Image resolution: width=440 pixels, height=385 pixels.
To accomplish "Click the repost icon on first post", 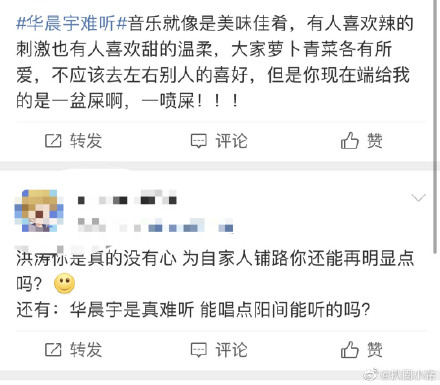I will pos(53,140).
